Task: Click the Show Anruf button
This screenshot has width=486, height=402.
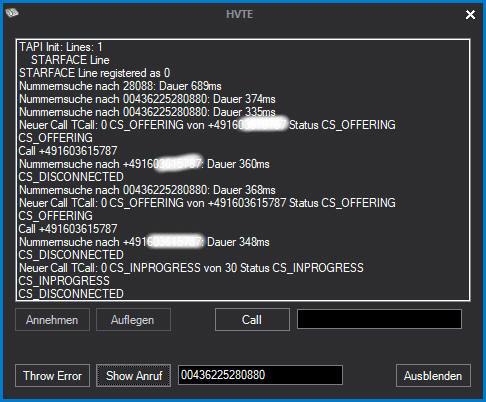Action: click(133, 376)
